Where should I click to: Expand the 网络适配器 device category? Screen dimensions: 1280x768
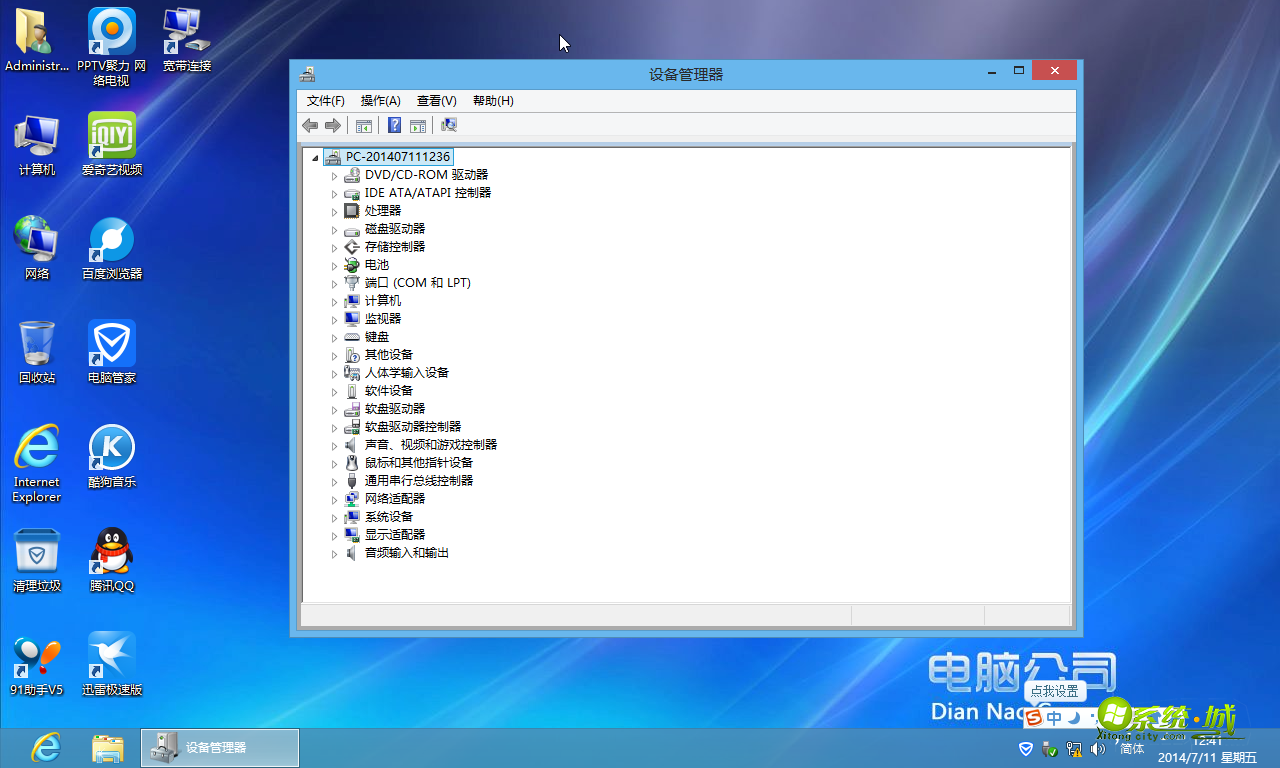coord(335,498)
